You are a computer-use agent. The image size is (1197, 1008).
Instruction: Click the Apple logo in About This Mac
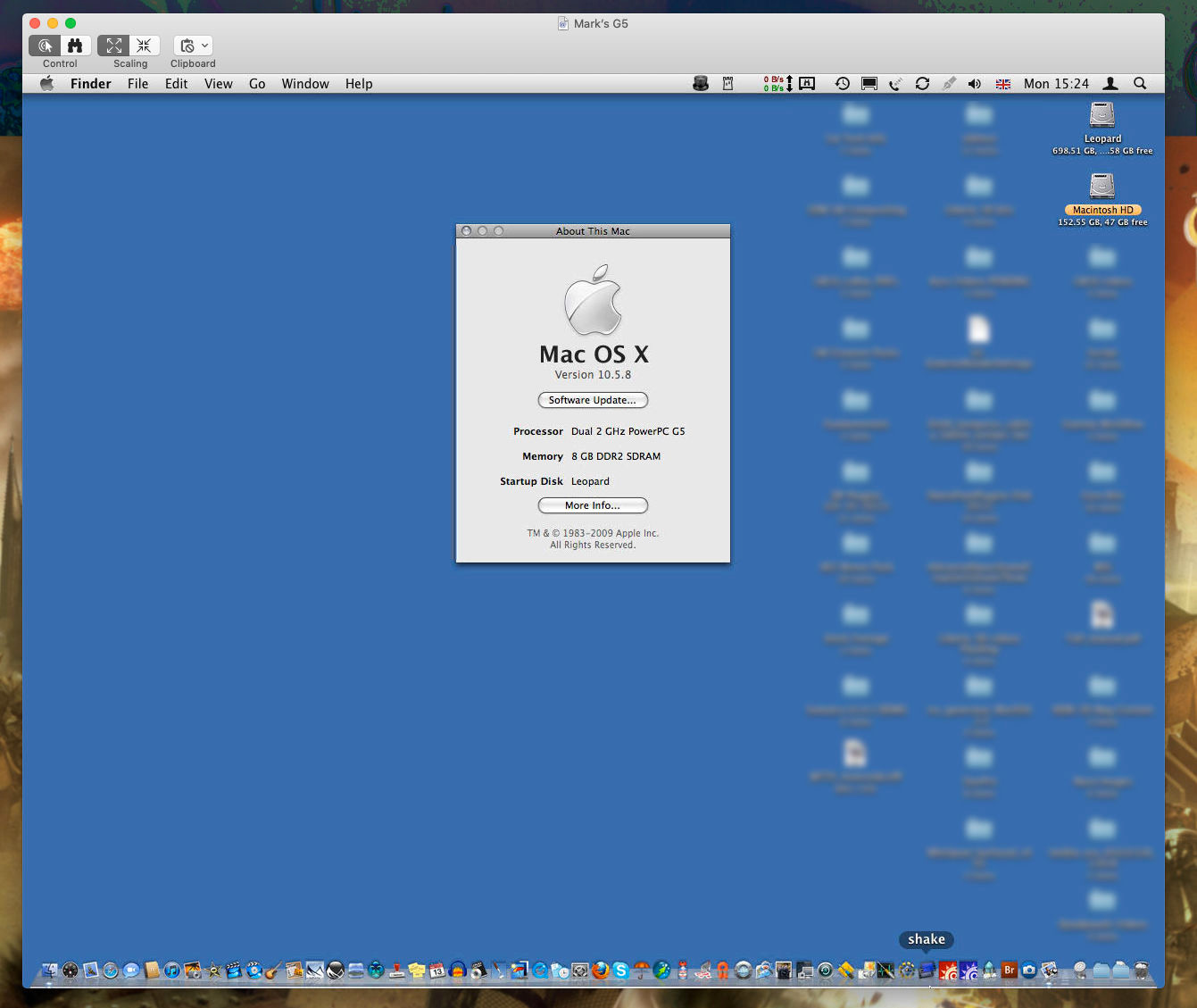(593, 300)
